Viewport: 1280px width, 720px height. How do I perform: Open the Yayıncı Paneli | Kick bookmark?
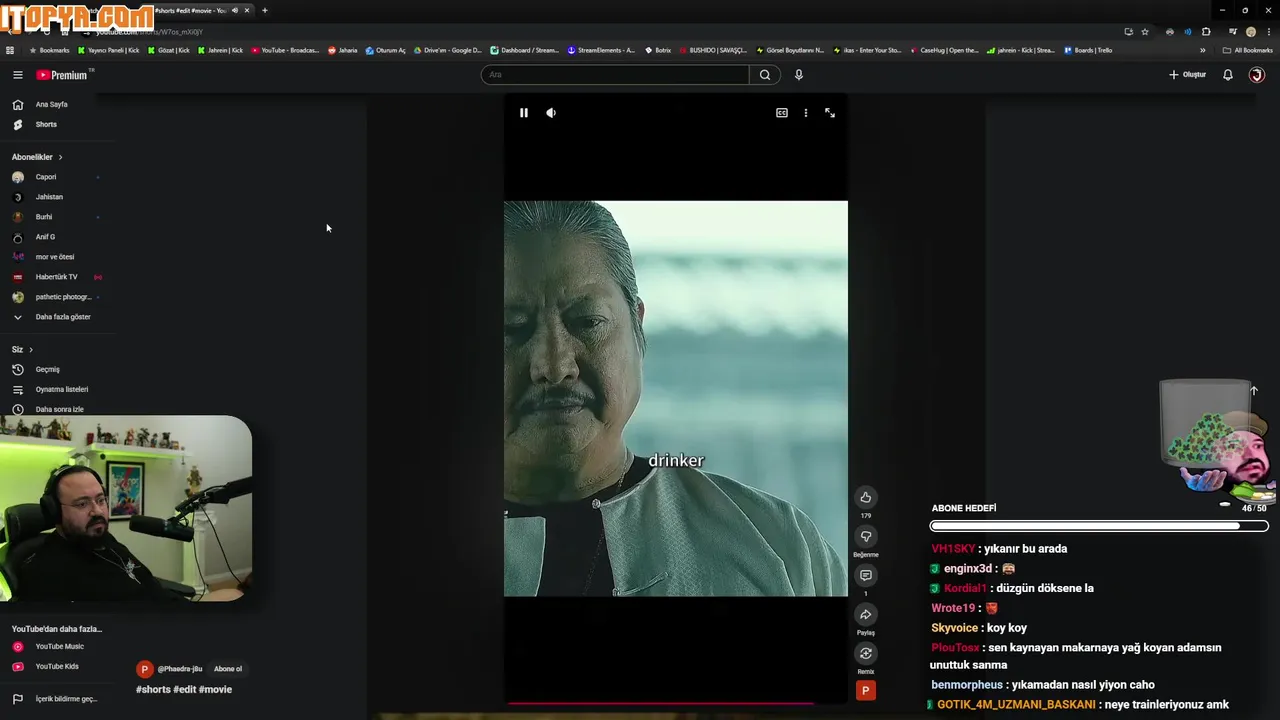point(108,50)
